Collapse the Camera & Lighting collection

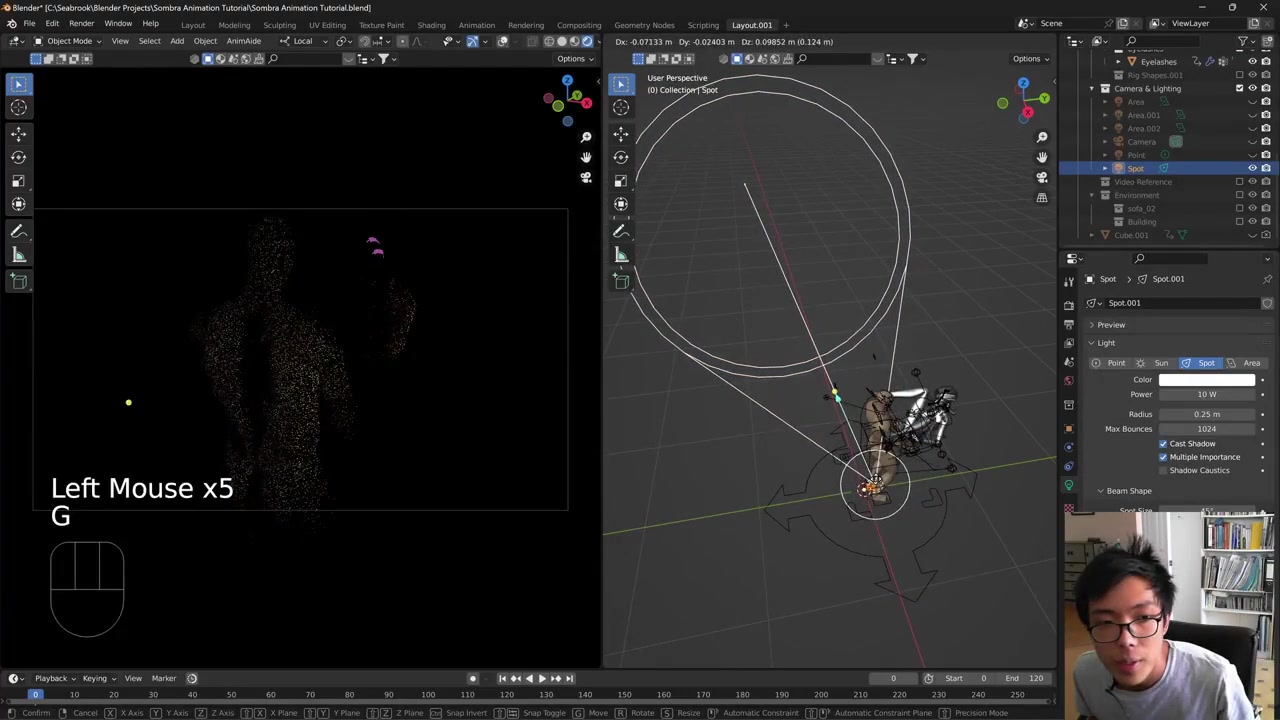1092,89
